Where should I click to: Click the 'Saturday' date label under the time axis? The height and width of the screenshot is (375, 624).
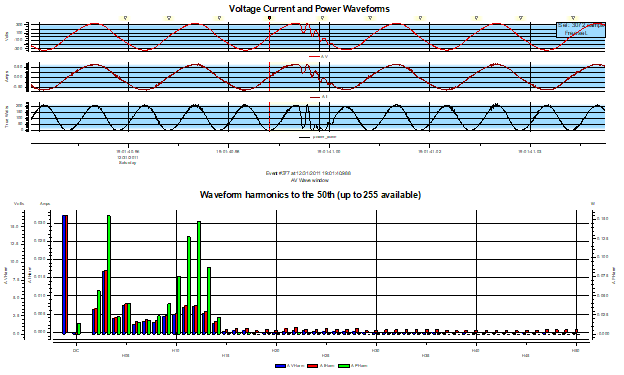[127, 163]
